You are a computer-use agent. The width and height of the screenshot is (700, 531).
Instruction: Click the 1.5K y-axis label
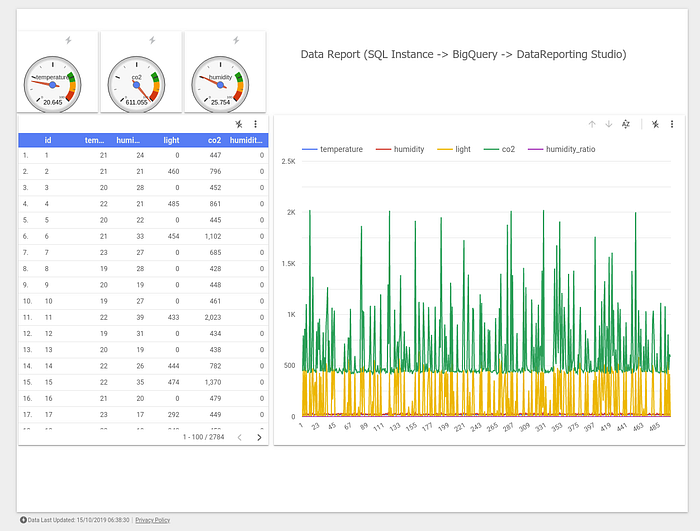tap(288, 263)
